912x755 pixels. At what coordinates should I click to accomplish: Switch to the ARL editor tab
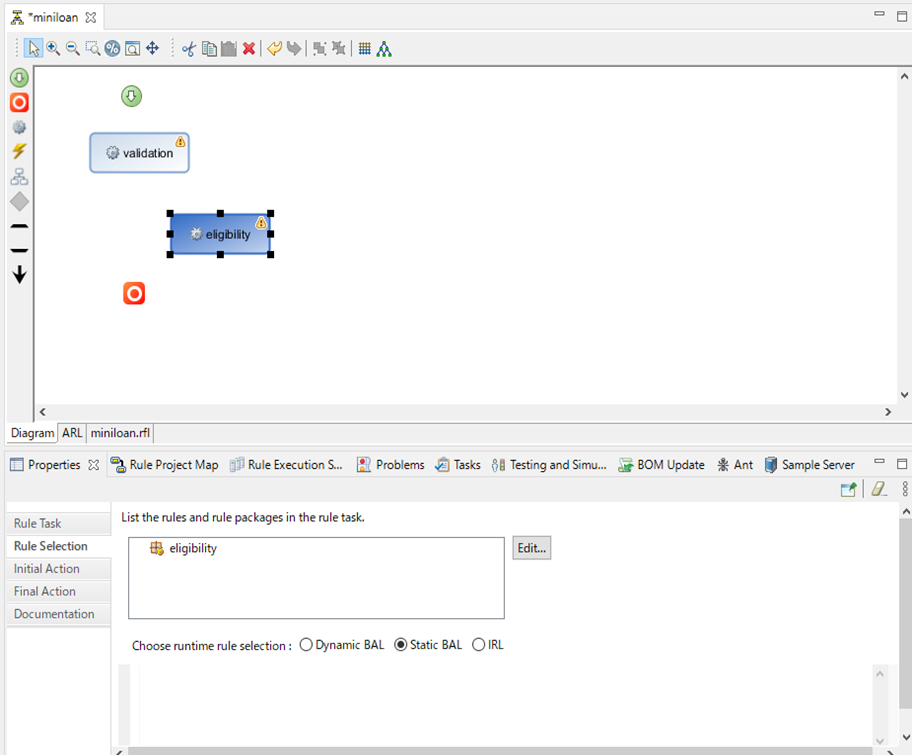[72, 433]
